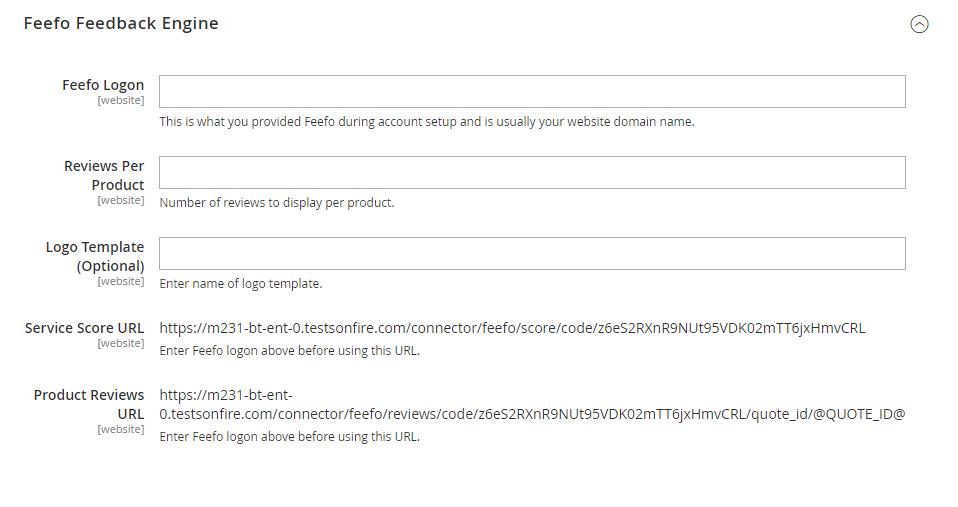Collapse the Feefo Feedback Engine section
Image resolution: width=958 pixels, height=507 pixels.
coord(919,24)
